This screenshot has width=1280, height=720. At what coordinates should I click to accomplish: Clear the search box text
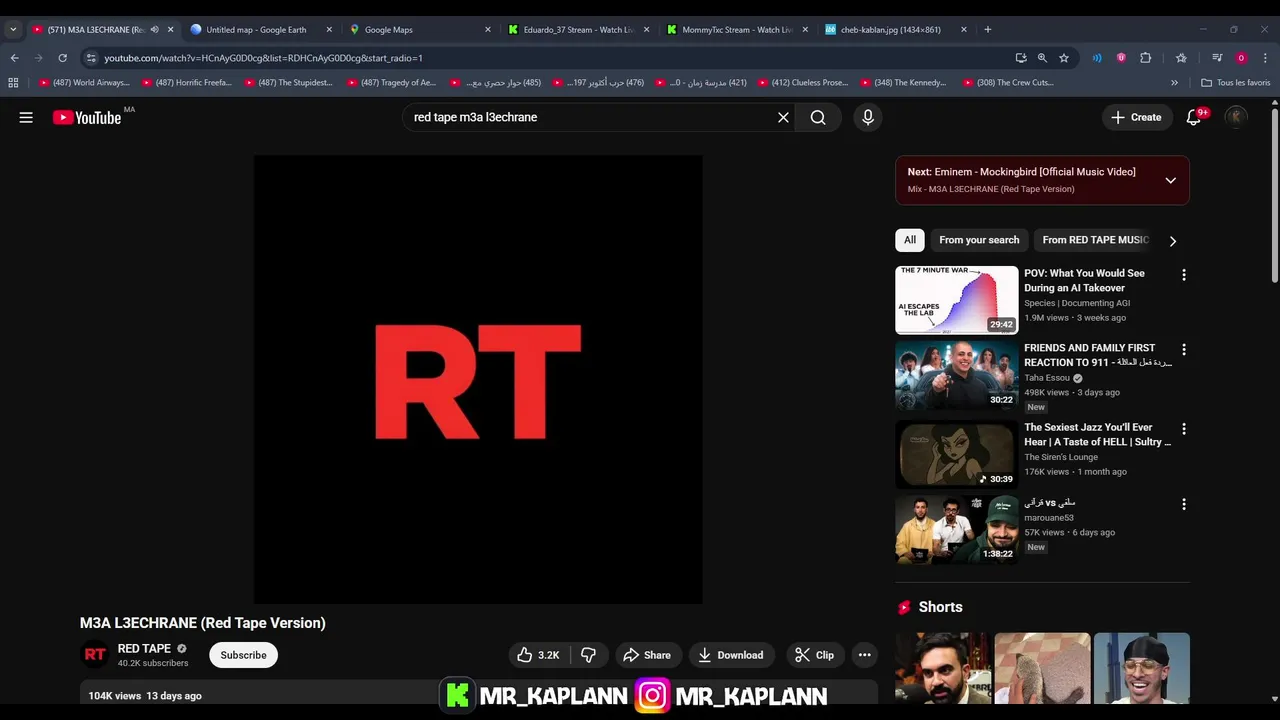point(783,117)
